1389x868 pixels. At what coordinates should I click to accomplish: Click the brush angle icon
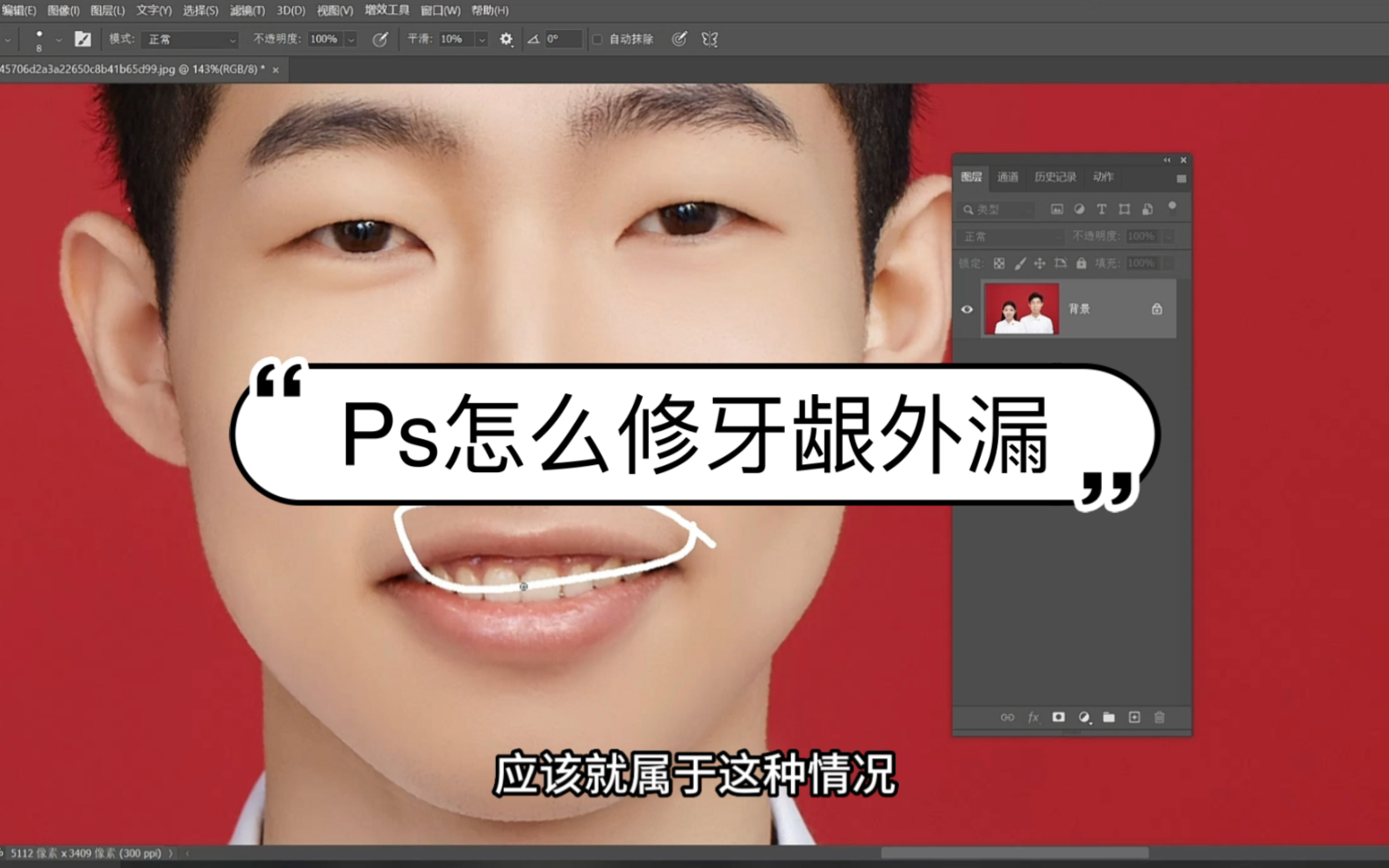pyautogui.click(x=533, y=39)
